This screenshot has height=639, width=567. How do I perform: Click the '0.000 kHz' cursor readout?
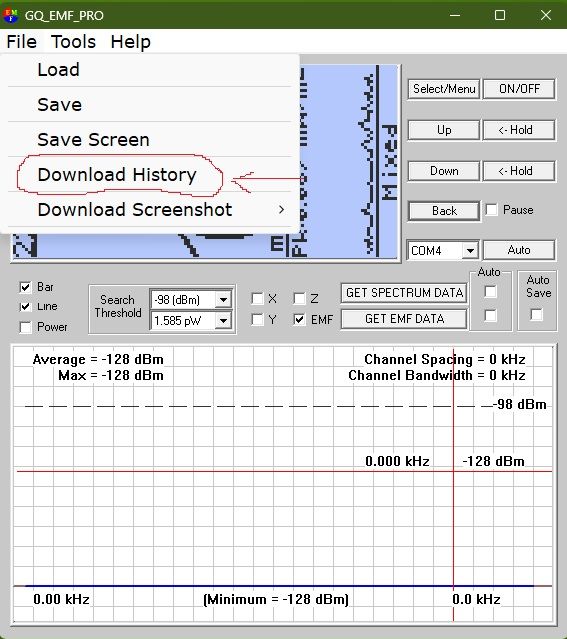point(397,461)
